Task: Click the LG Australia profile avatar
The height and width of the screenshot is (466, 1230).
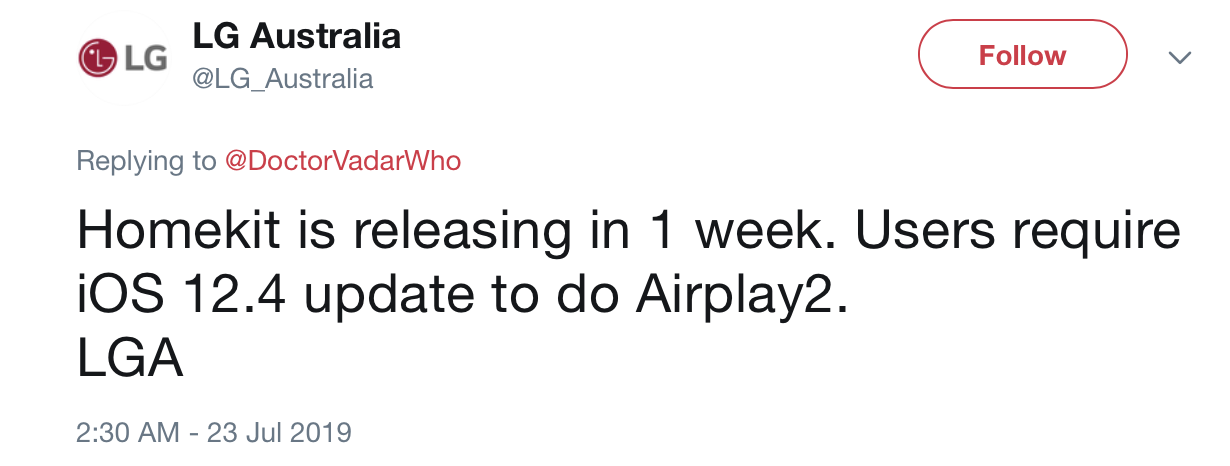Action: click(122, 58)
